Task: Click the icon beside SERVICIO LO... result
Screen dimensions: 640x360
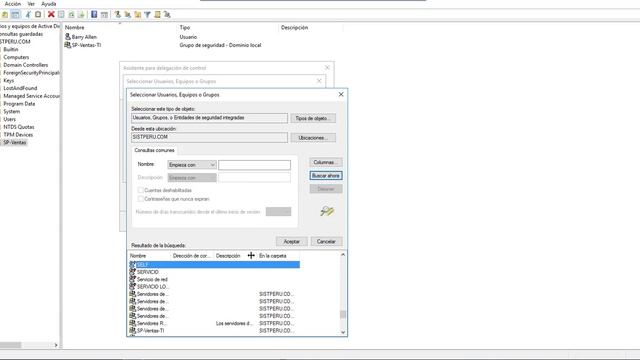Action: tap(133, 287)
